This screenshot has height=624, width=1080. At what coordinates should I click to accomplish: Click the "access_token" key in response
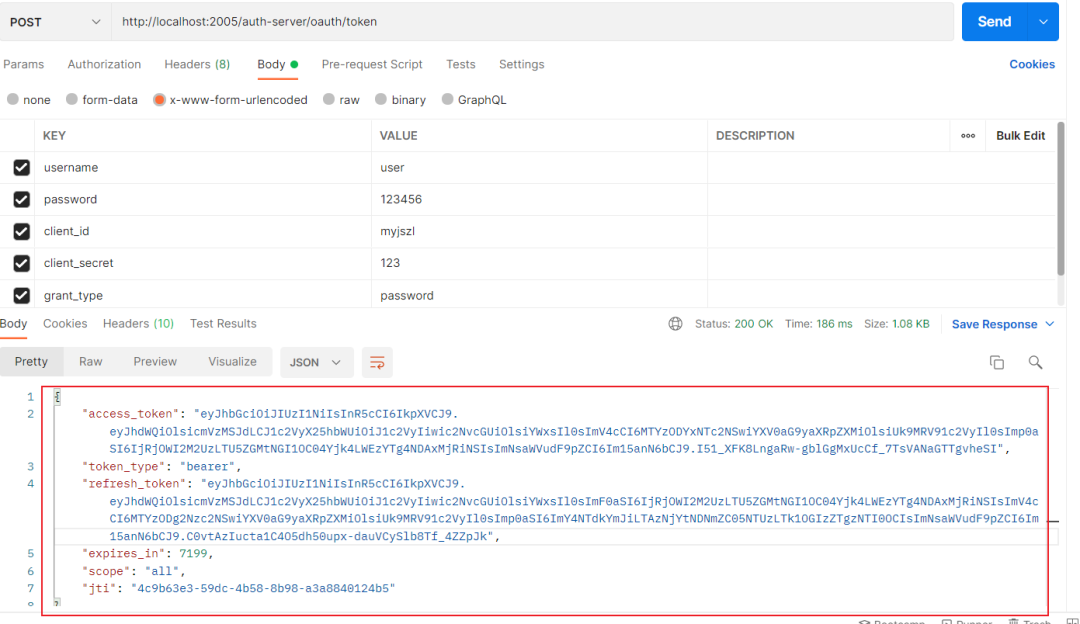click(131, 414)
